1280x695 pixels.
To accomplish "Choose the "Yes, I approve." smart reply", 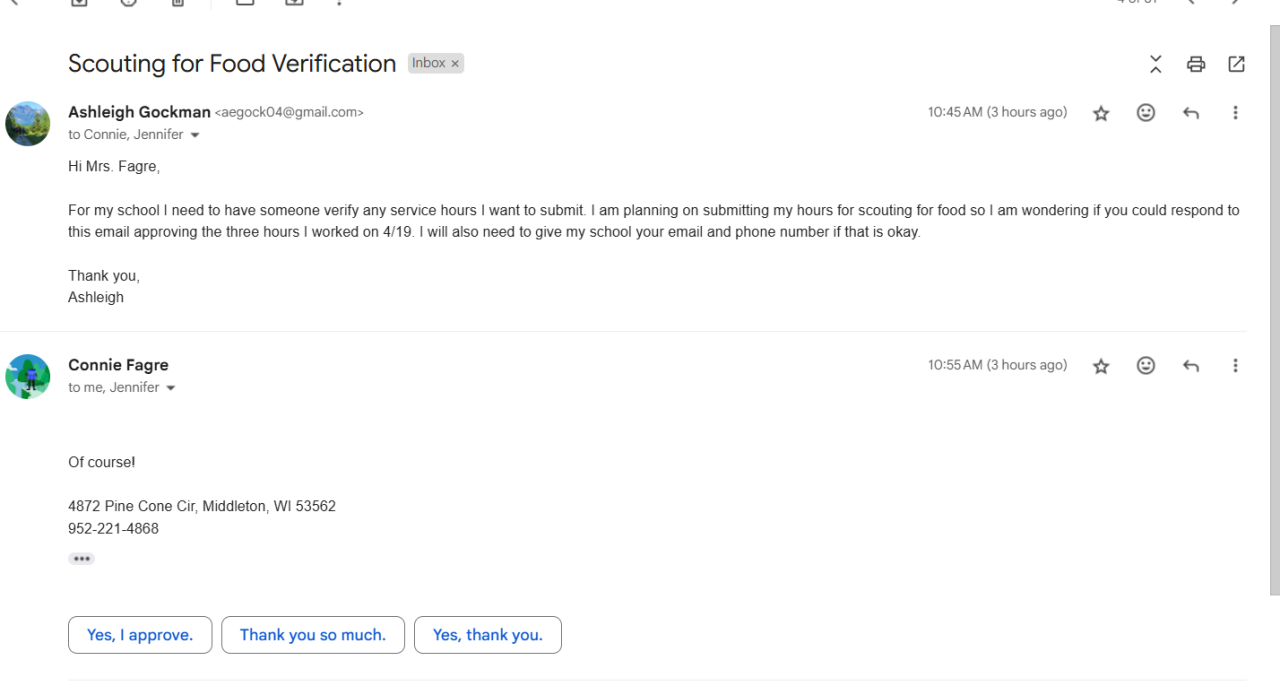I will 140,635.
